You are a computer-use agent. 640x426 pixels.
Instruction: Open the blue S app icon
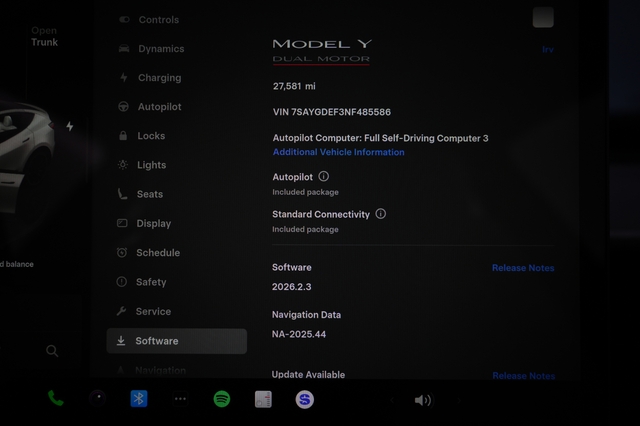[304, 399]
